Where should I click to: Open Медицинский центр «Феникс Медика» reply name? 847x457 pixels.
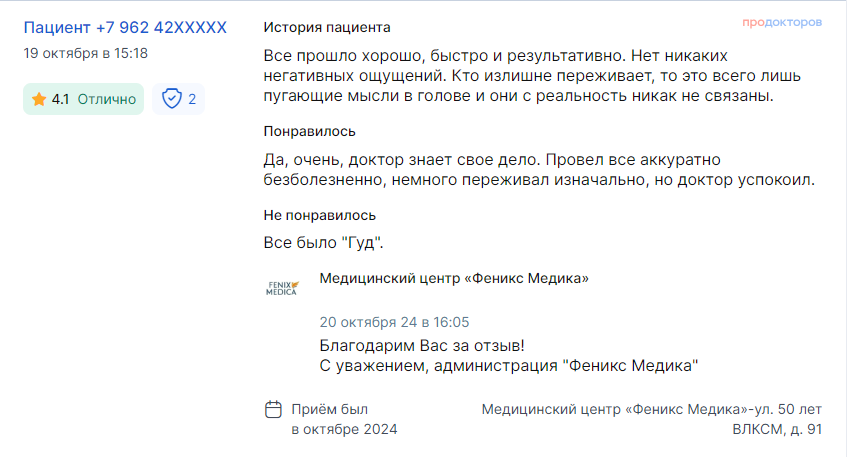pyautogui.click(x=454, y=278)
